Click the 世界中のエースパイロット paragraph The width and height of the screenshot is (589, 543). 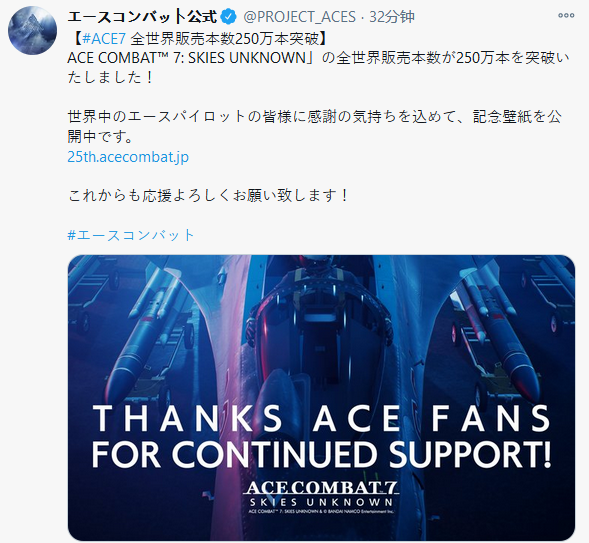click(x=315, y=127)
